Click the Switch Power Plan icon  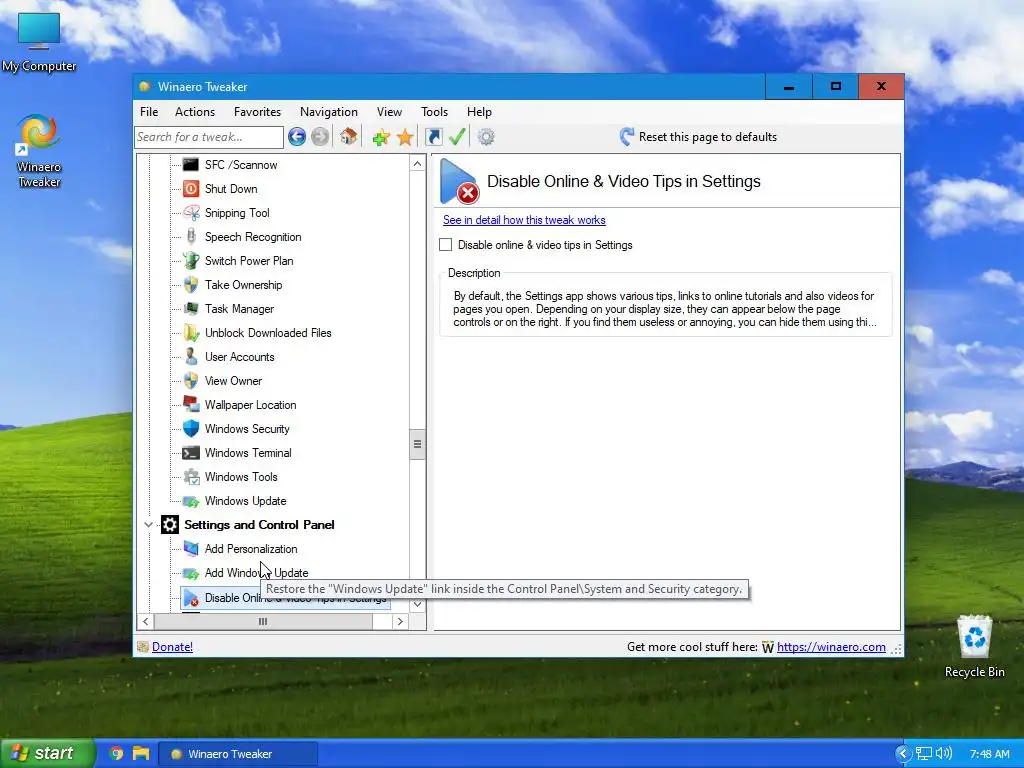[191, 261]
